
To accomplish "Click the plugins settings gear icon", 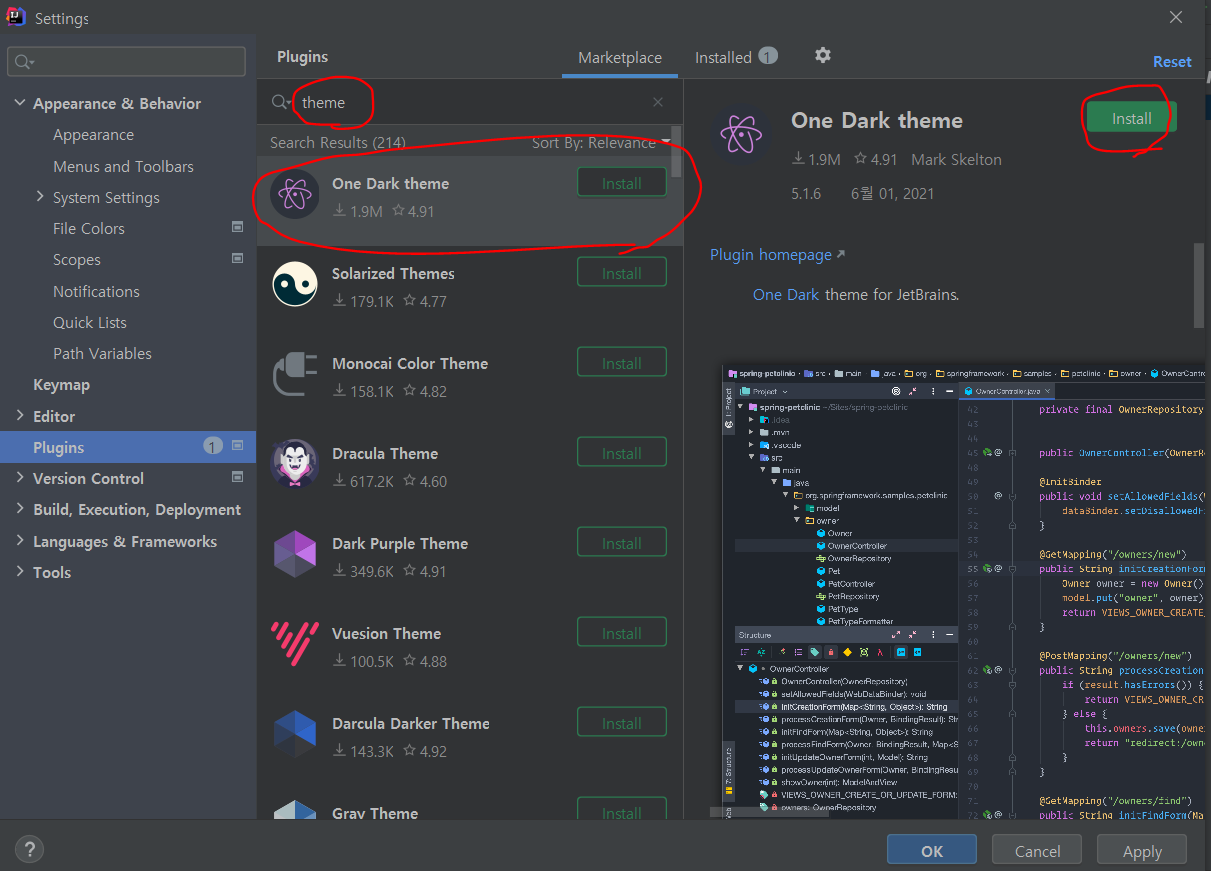I will click(x=823, y=55).
